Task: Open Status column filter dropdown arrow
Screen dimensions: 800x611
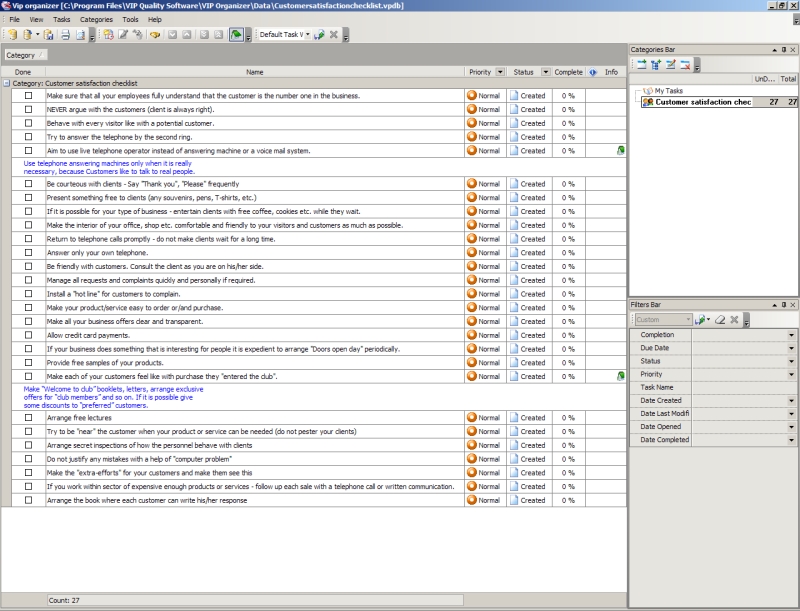Action: pyautogui.click(x=545, y=72)
